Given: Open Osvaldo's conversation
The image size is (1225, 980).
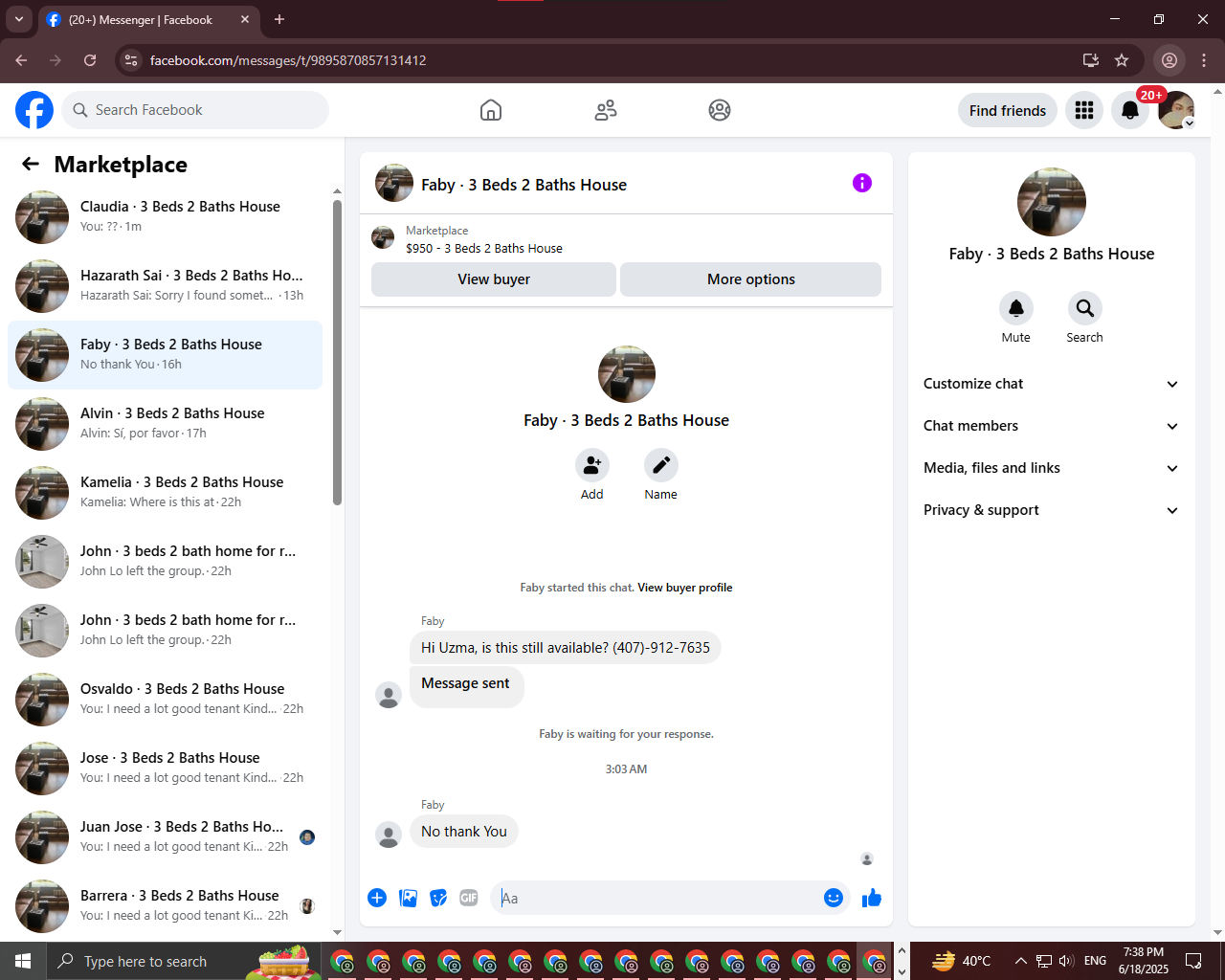Looking at the screenshot, I should point(166,700).
